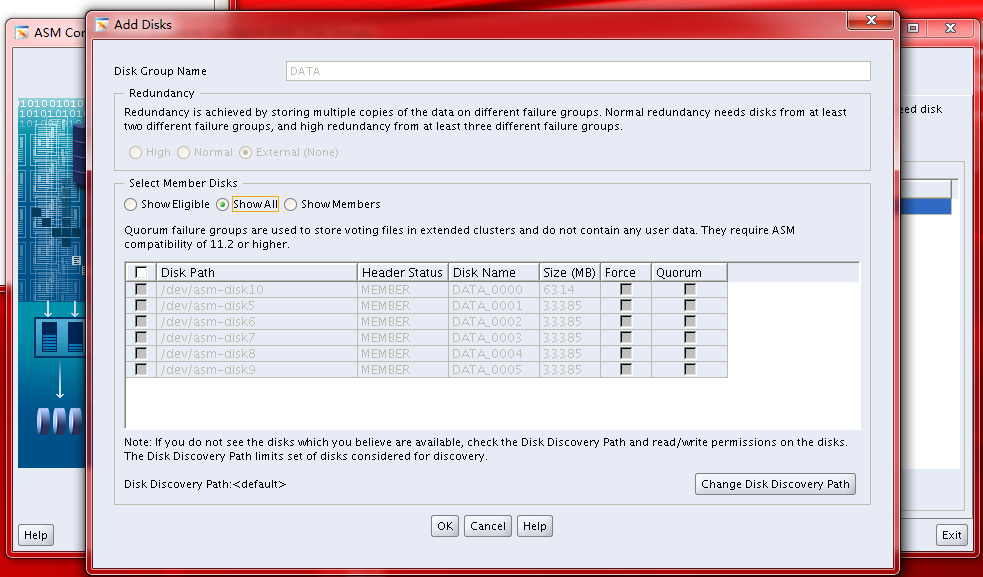Click the Disk Discovery Path default label
Viewport: 983px width, 577px height.
(205, 484)
